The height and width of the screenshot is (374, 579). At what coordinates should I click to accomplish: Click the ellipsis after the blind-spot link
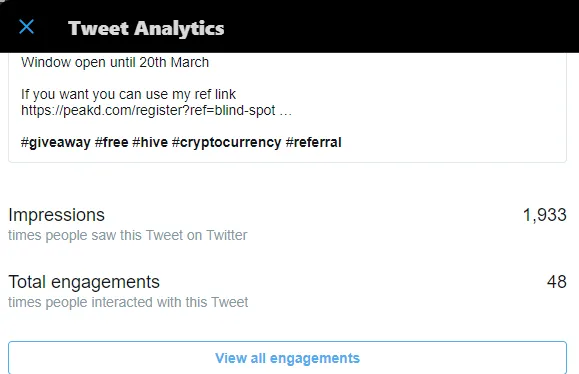285,111
